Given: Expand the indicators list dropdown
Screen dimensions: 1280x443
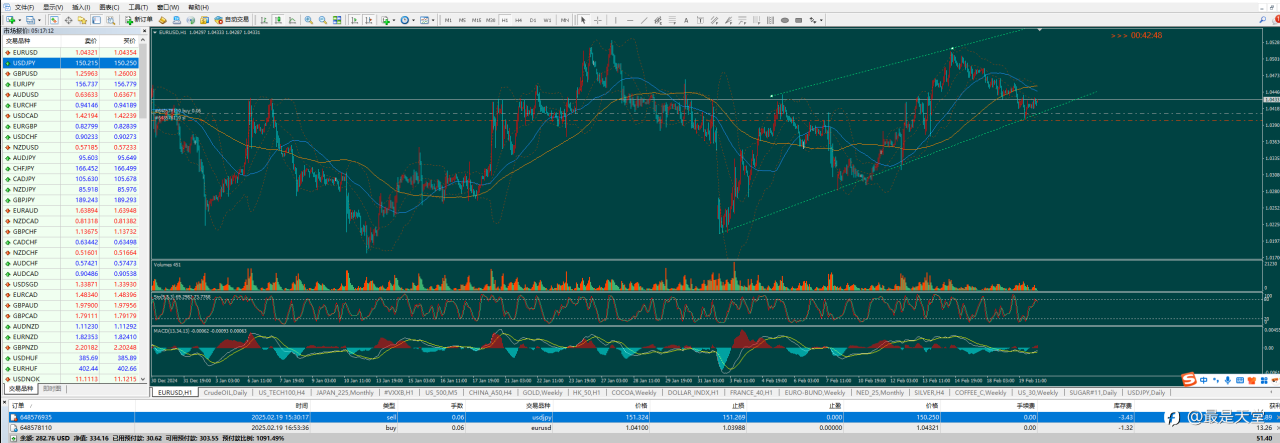Looking at the screenshot, I should pos(394,20).
